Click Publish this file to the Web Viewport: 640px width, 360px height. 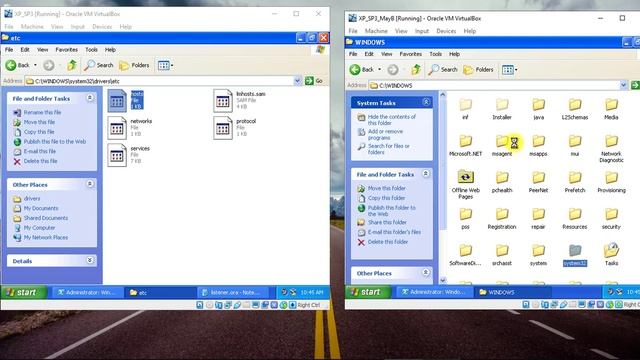[x=55, y=142]
